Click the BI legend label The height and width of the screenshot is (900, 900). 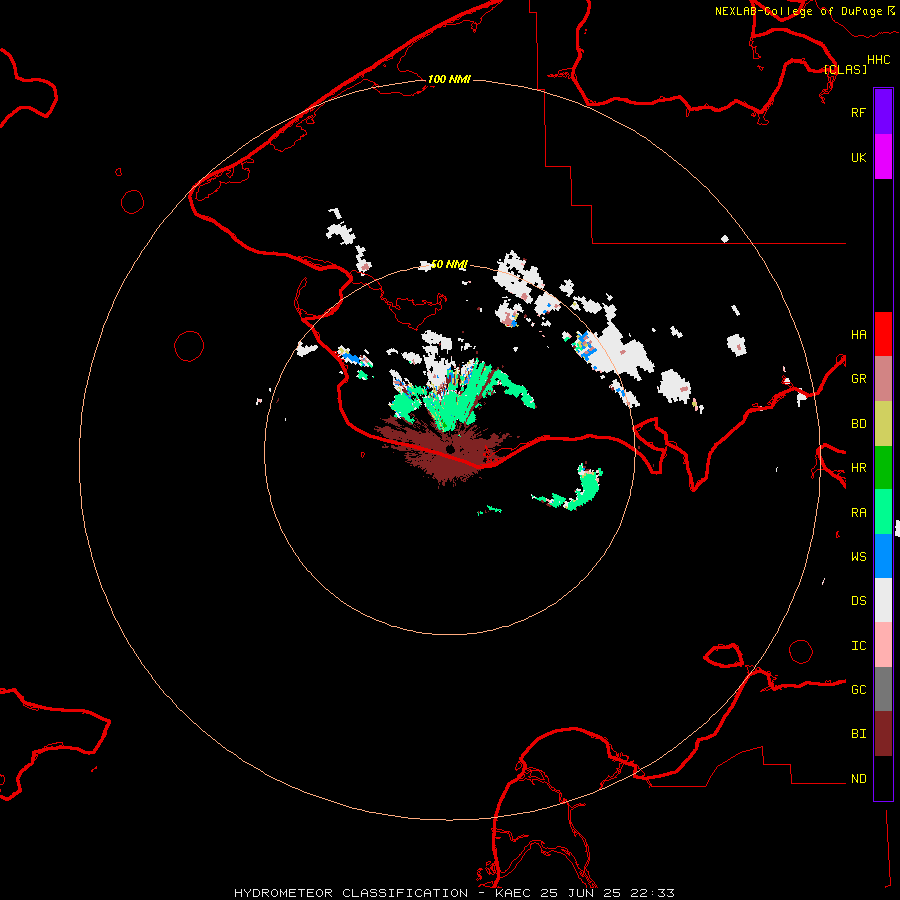pyautogui.click(x=858, y=734)
